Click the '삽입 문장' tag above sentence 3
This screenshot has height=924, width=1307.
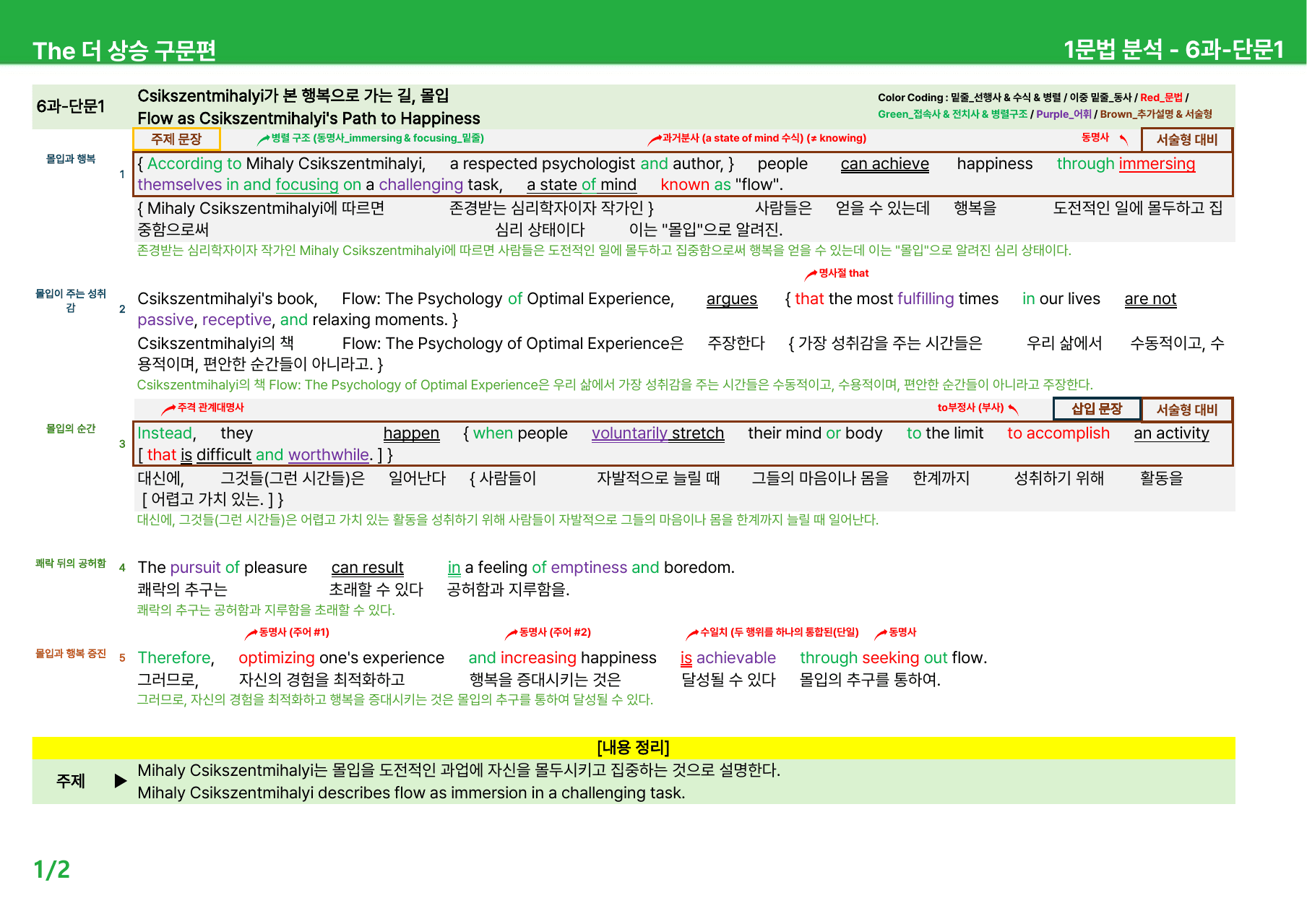click(1097, 409)
